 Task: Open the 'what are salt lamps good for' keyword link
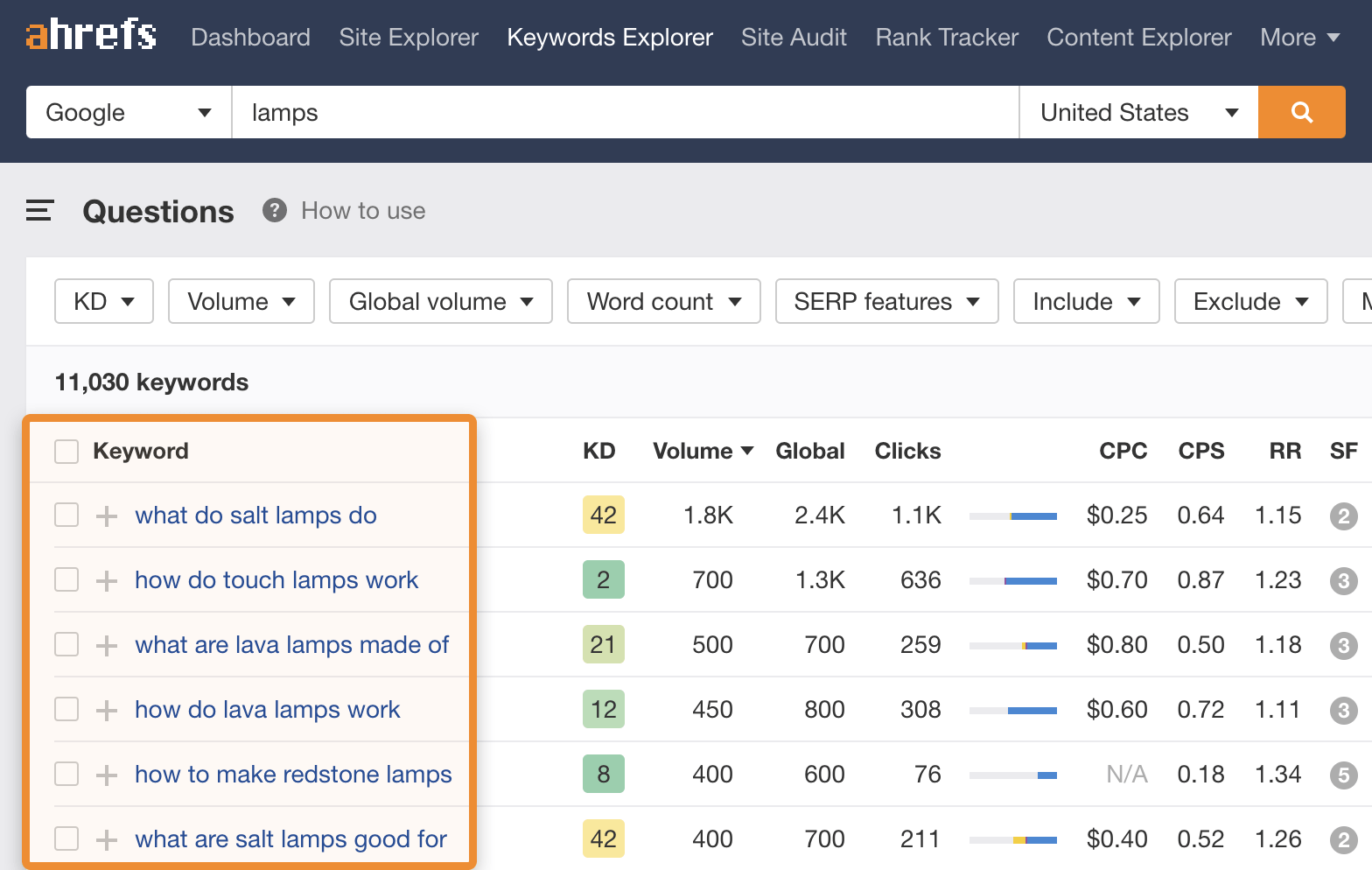(x=290, y=839)
